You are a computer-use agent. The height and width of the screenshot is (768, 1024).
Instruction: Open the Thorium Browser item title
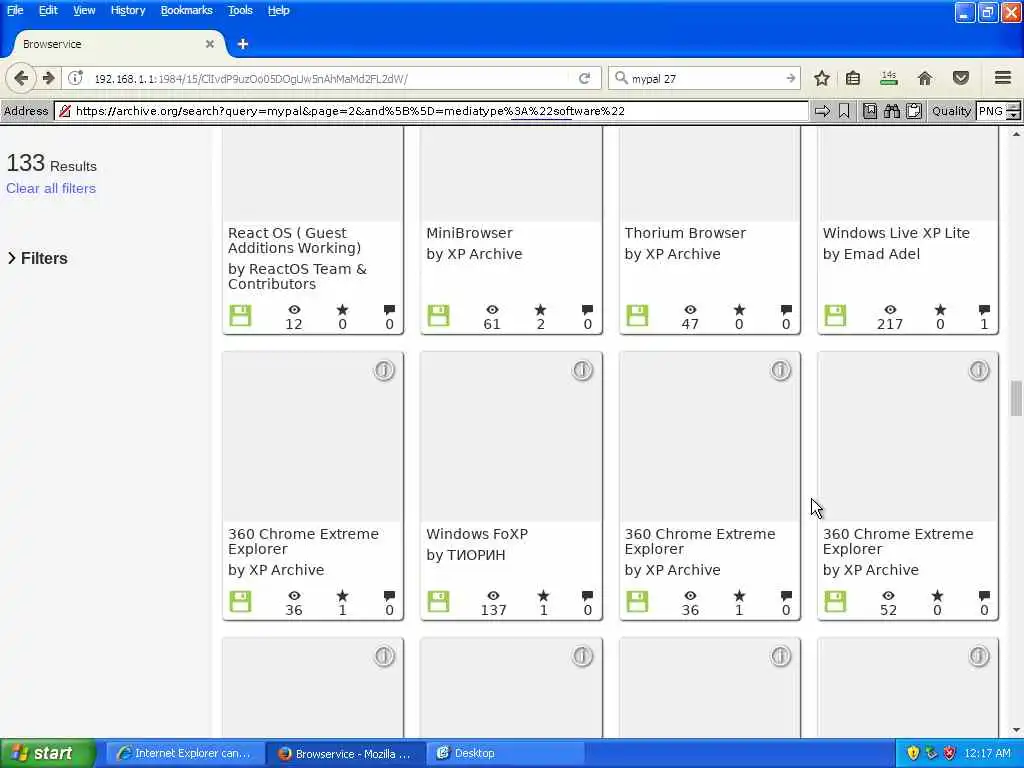(x=684, y=233)
